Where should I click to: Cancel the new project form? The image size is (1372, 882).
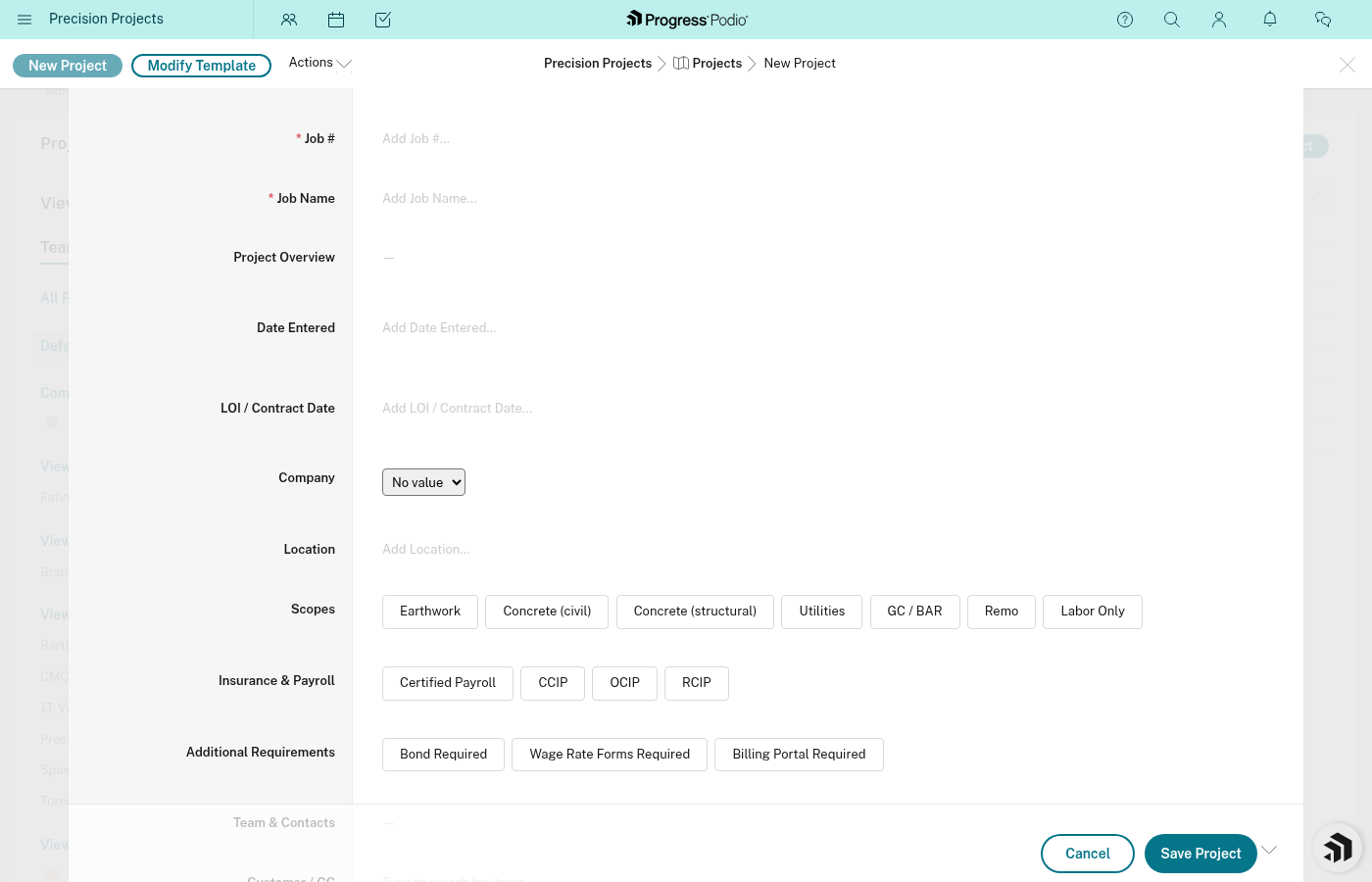point(1087,854)
